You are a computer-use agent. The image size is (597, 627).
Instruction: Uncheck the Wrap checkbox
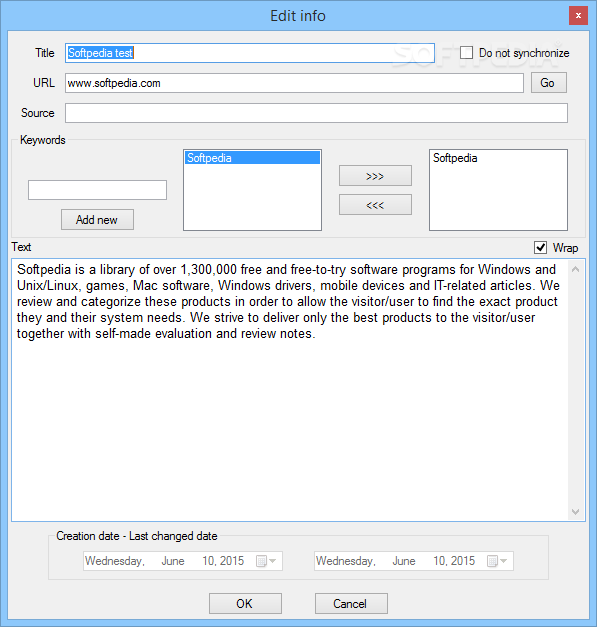point(540,248)
